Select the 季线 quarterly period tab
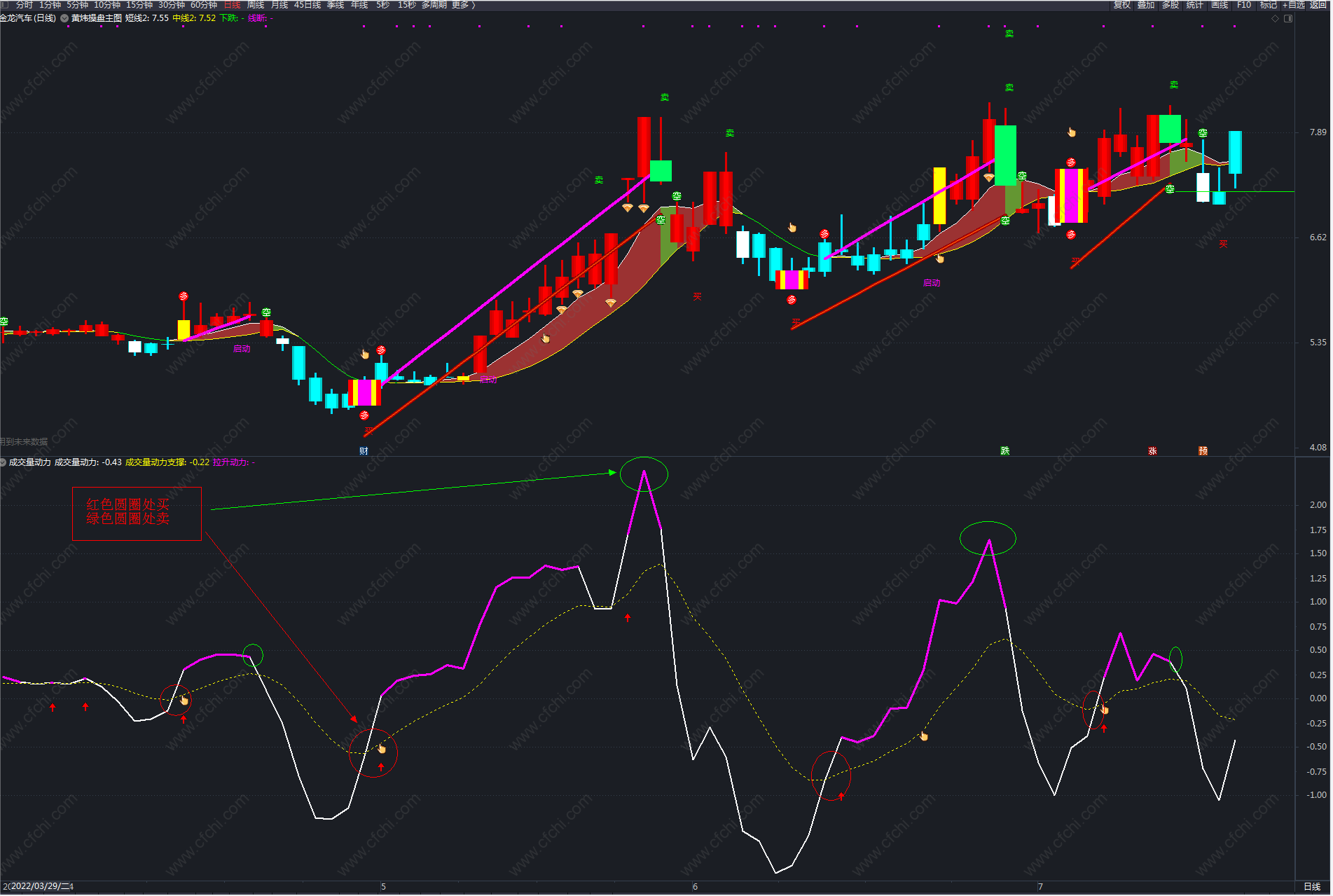 (336, 5)
